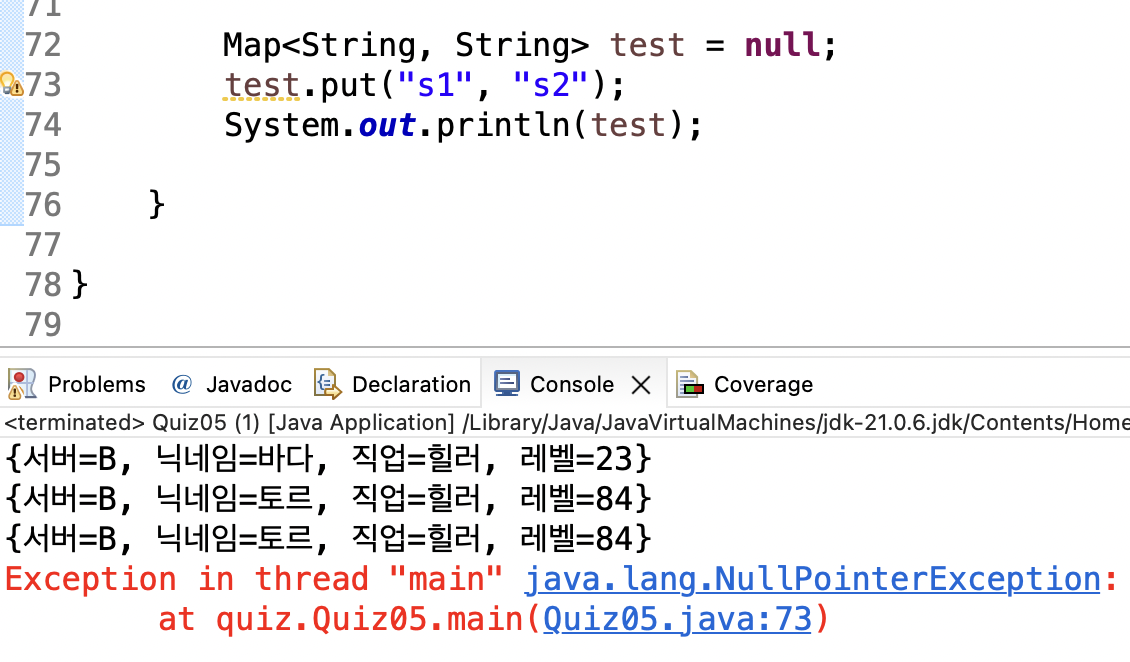Jump to the Quiz05.java:73 stack trace link

(x=676, y=620)
